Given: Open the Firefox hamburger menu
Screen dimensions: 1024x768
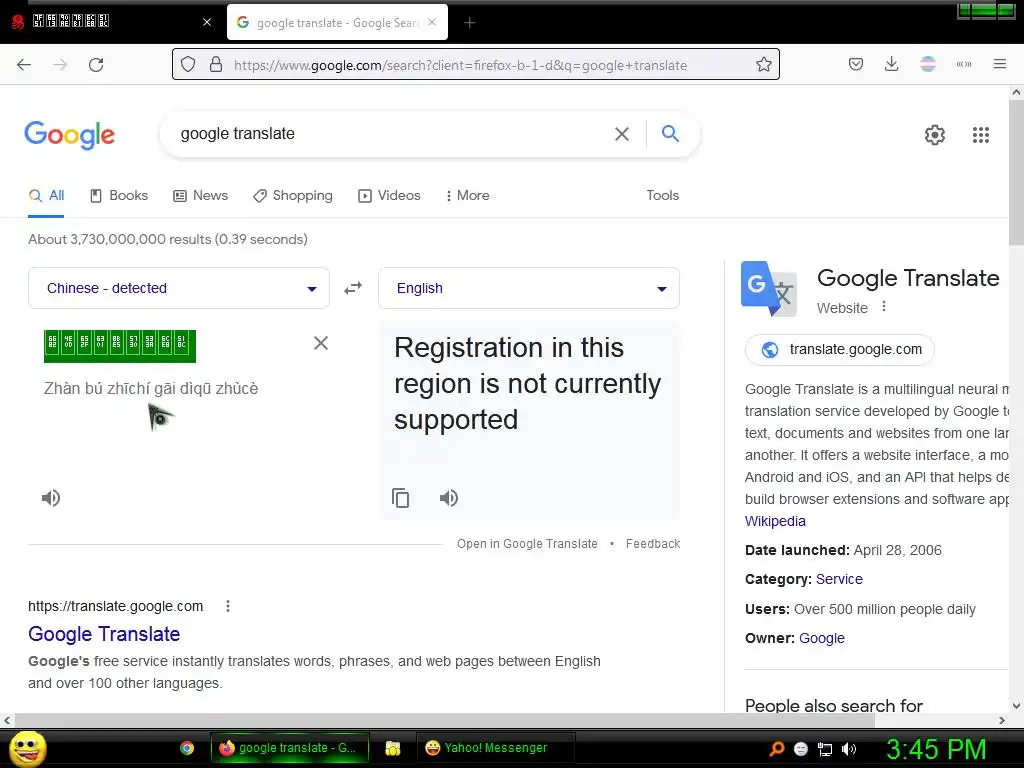Looking at the screenshot, I should (x=999, y=64).
